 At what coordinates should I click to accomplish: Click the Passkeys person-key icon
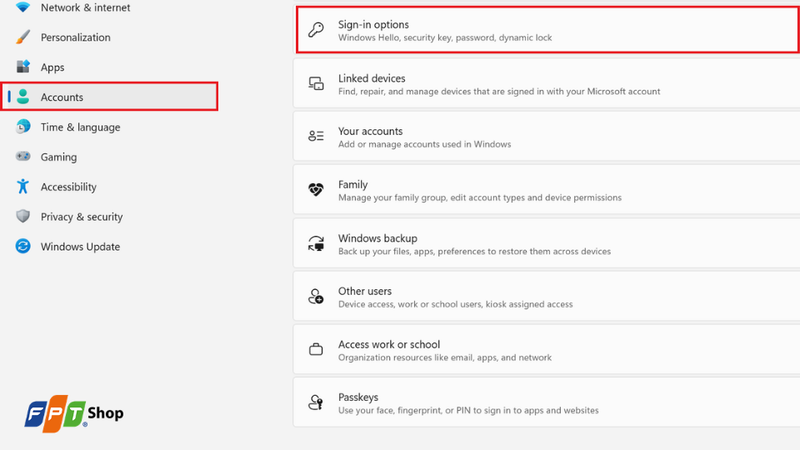click(316, 403)
